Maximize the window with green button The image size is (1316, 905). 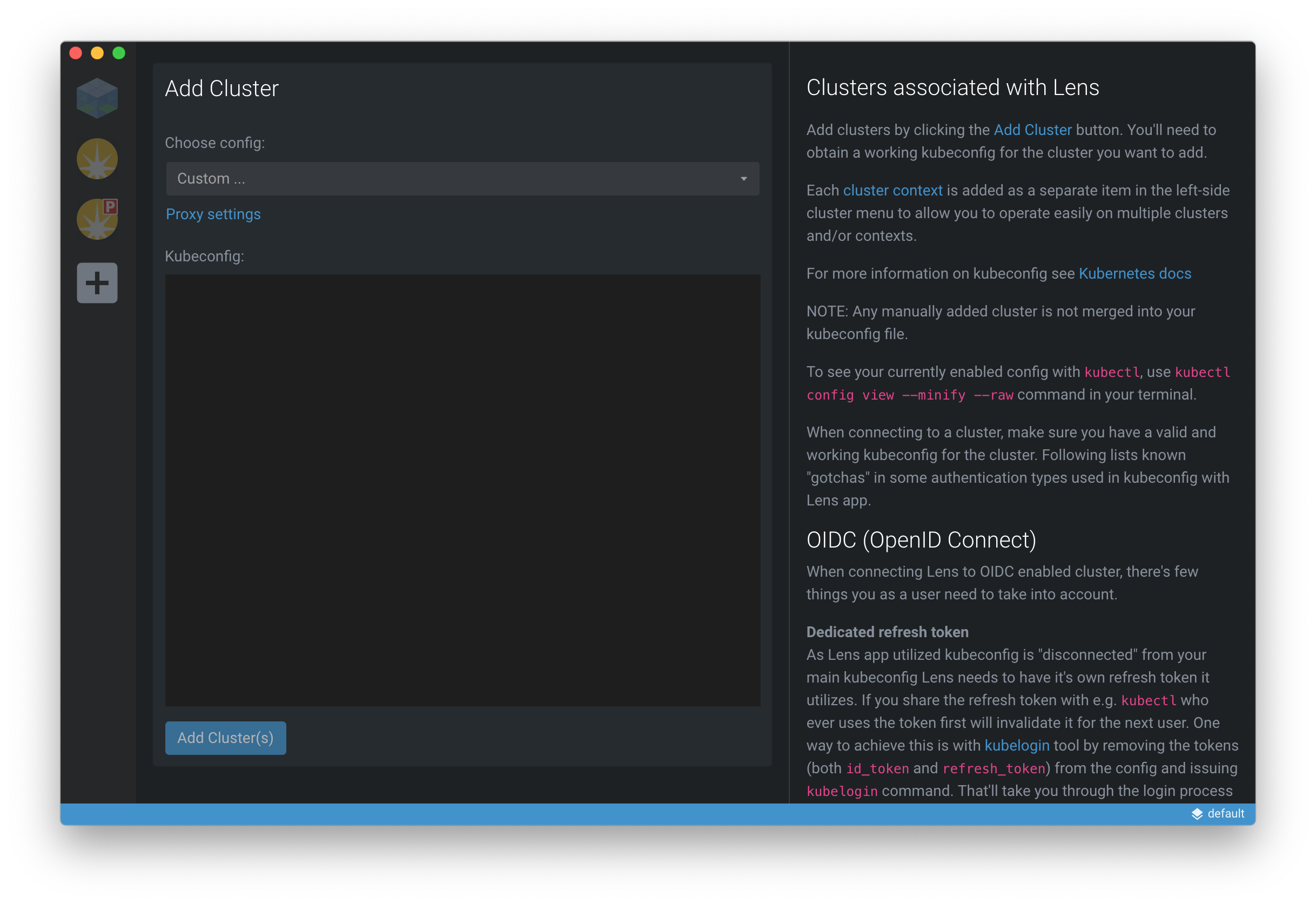(x=118, y=53)
